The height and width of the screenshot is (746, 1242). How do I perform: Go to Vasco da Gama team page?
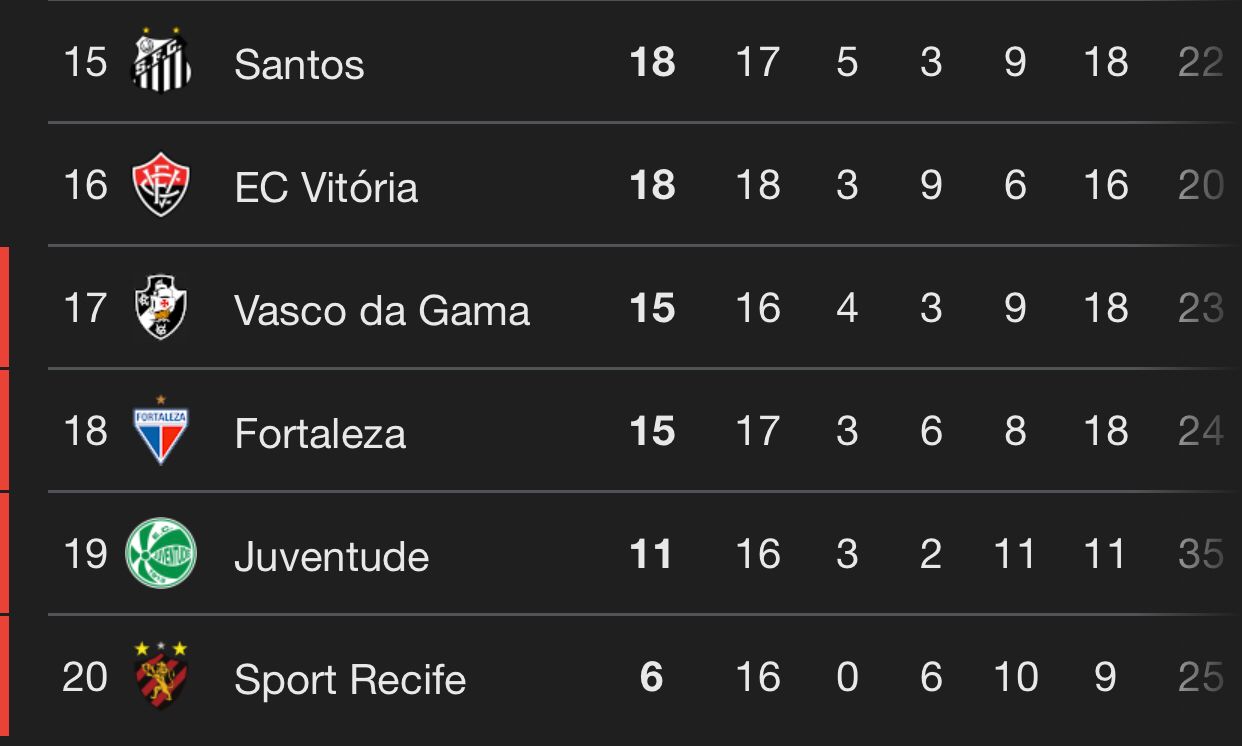(382, 311)
